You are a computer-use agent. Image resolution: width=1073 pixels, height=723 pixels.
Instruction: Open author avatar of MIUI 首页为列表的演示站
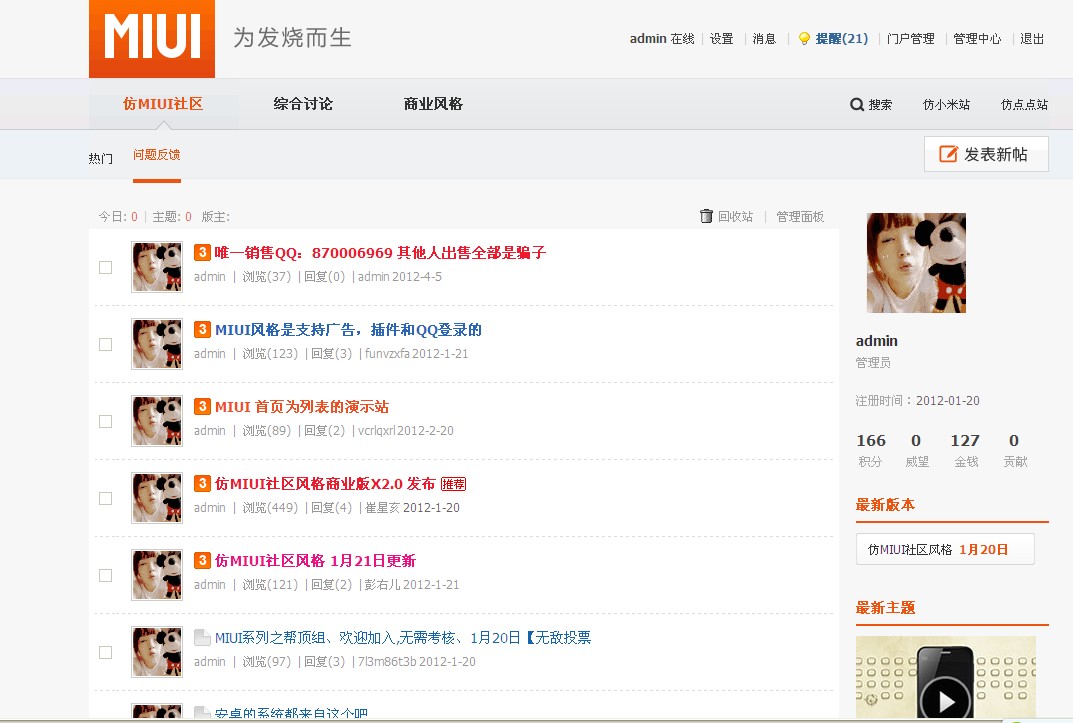pyautogui.click(x=157, y=421)
